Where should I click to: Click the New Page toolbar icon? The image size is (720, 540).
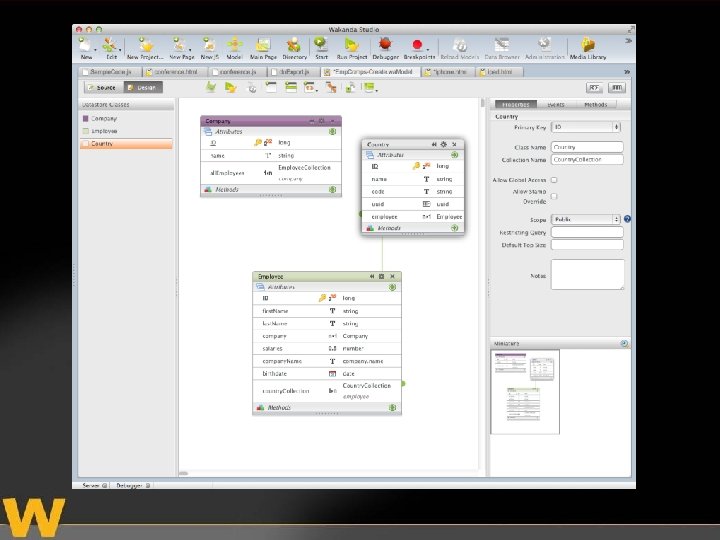coord(179,45)
